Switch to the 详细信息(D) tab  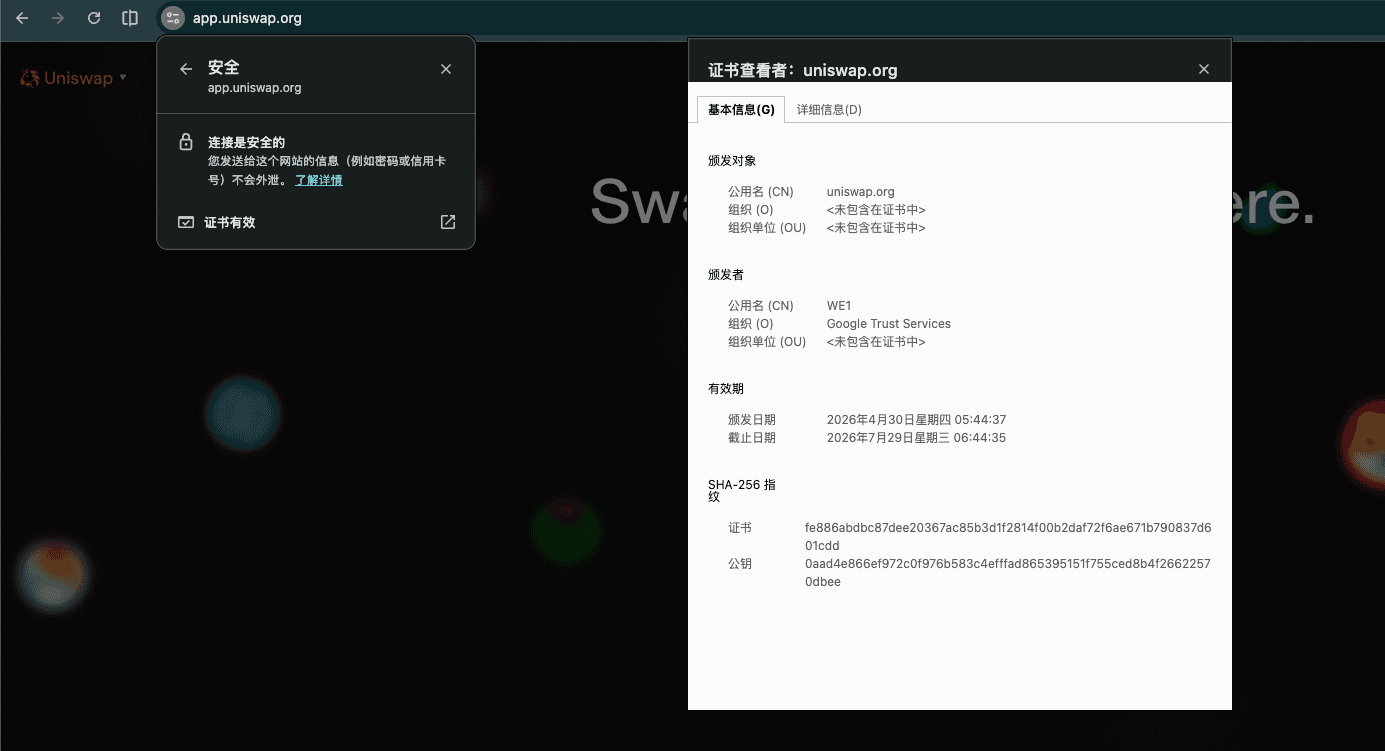(829, 110)
